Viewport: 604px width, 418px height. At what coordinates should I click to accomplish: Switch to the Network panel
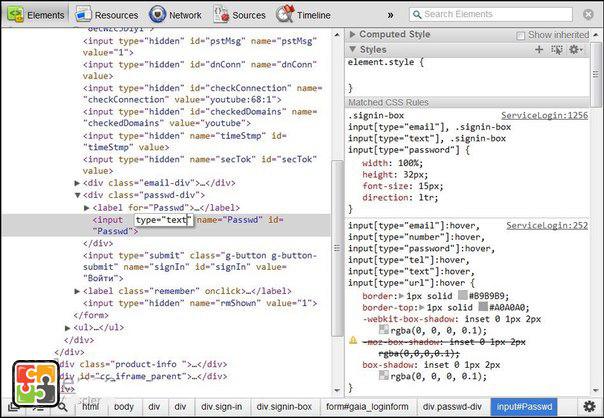pos(175,15)
